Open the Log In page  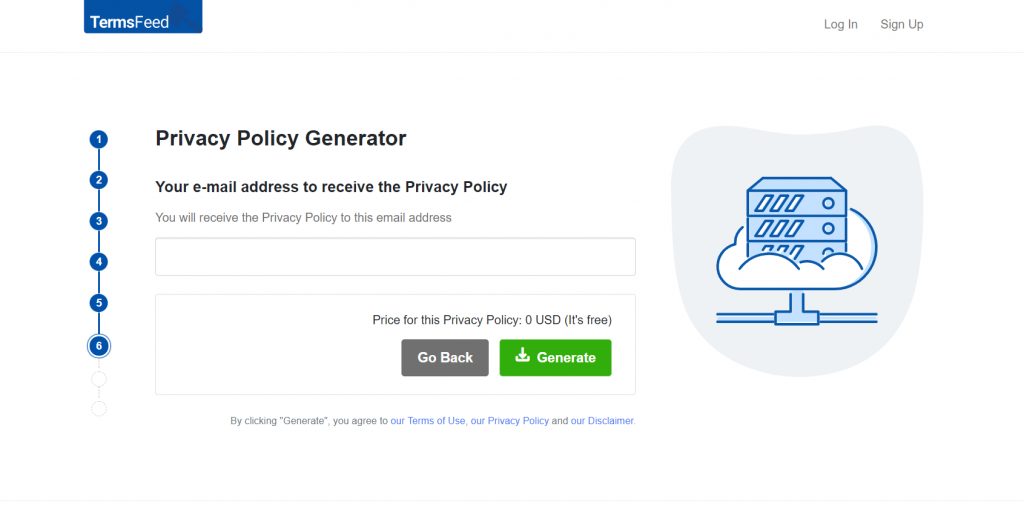[840, 24]
